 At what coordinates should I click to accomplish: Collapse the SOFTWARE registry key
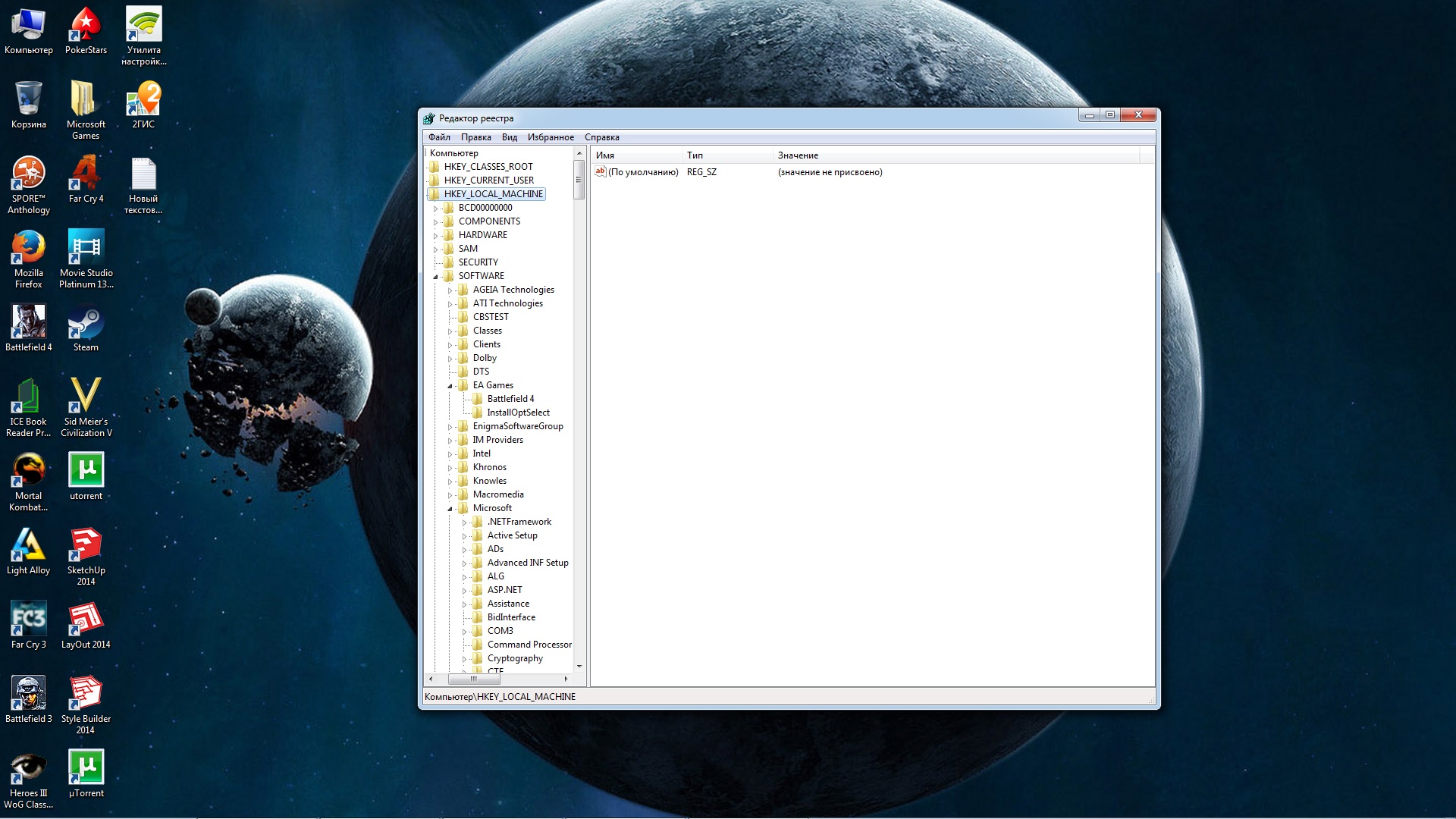(x=436, y=277)
